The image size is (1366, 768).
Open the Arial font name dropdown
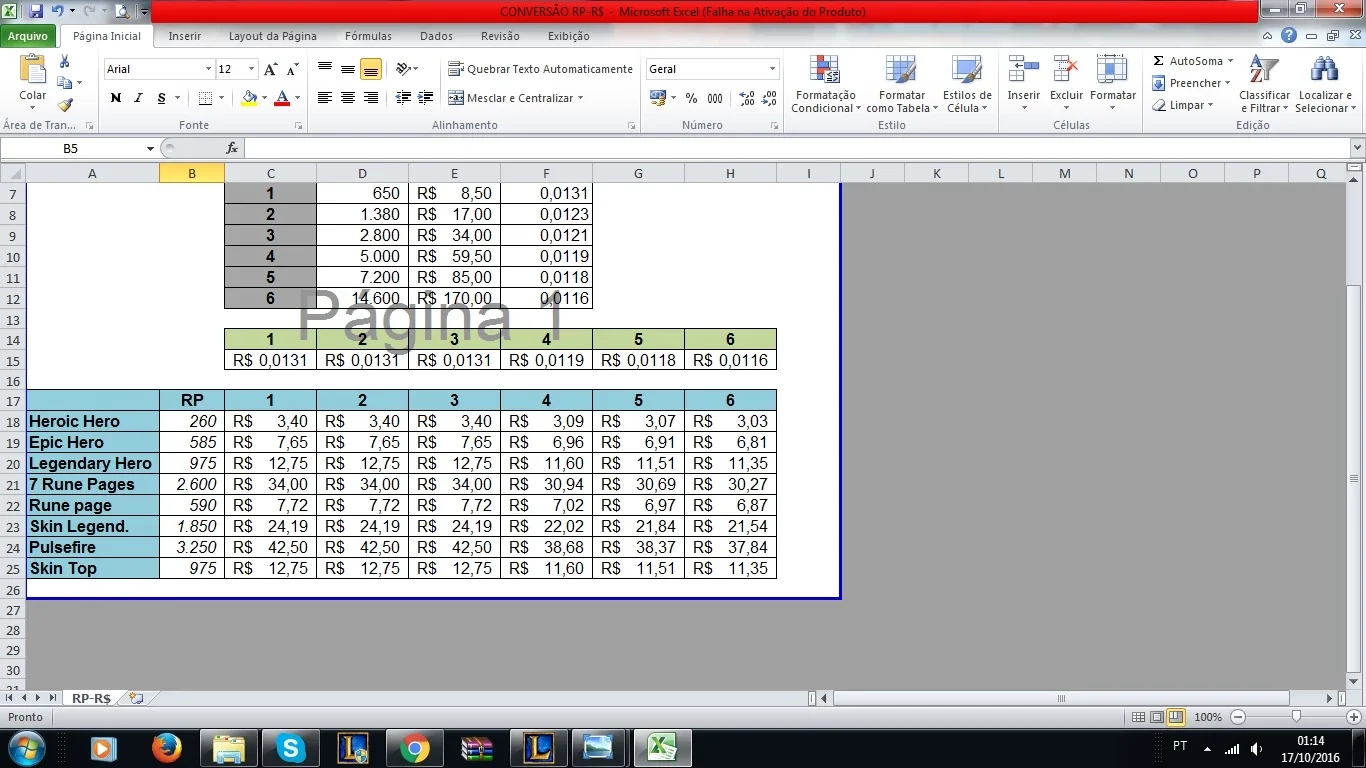(x=209, y=69)
